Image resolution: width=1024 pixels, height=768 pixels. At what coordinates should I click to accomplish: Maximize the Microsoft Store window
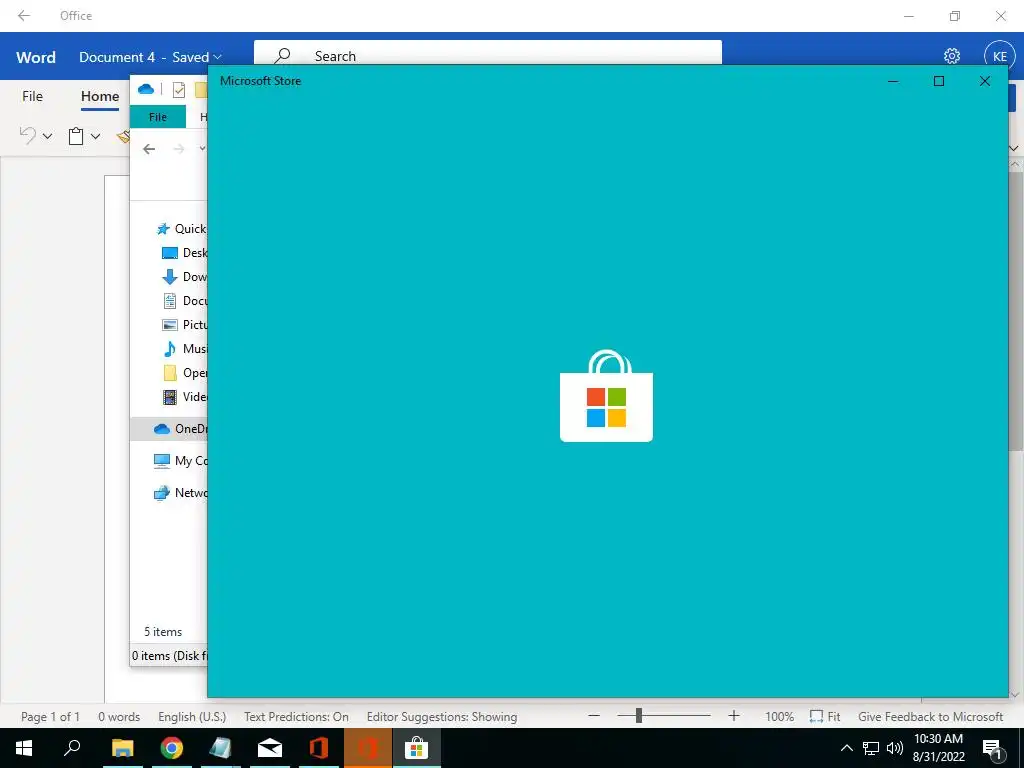coord(938,81)
